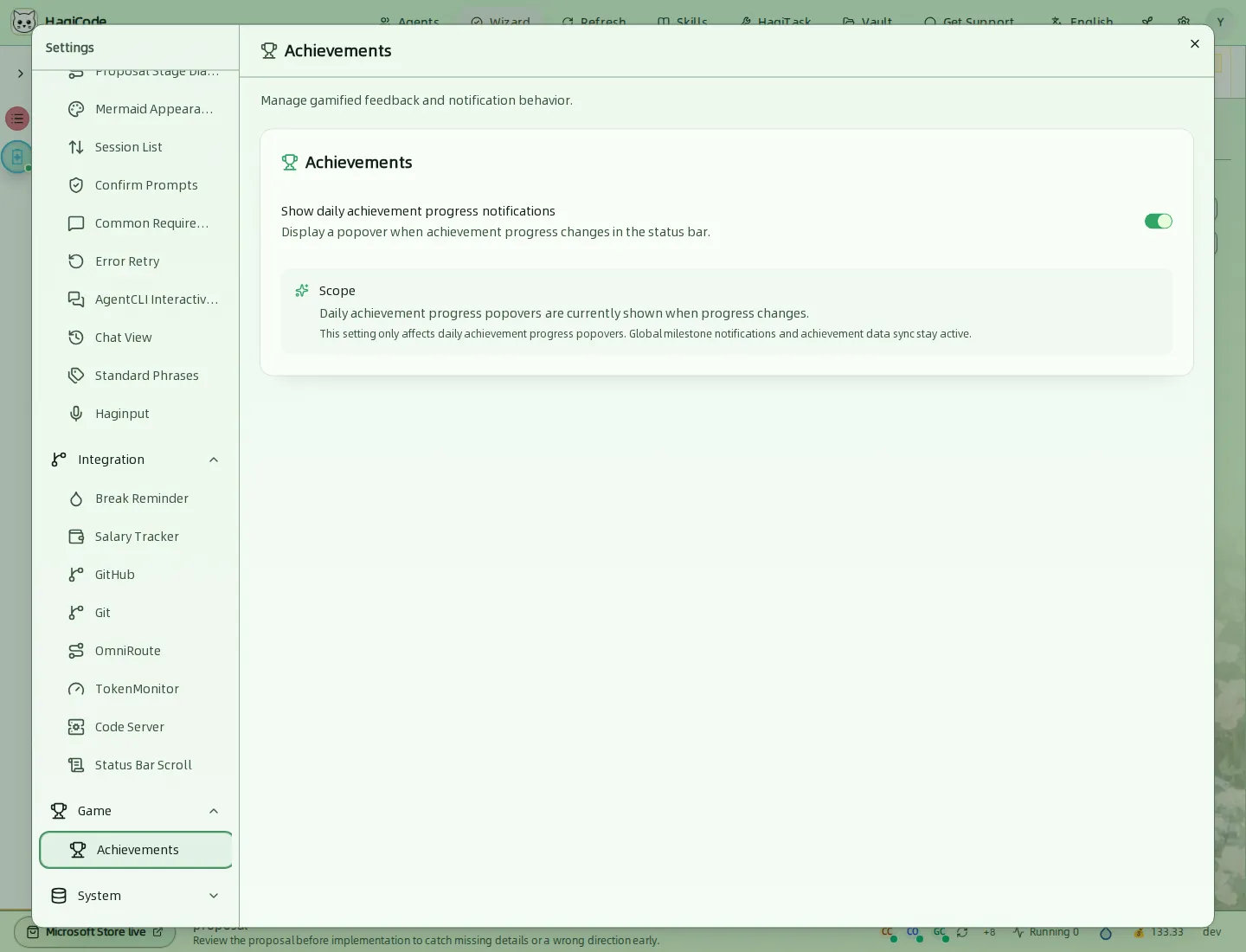Click the +8 indicator in status bar
The image size is (1246, 952).
989,932
